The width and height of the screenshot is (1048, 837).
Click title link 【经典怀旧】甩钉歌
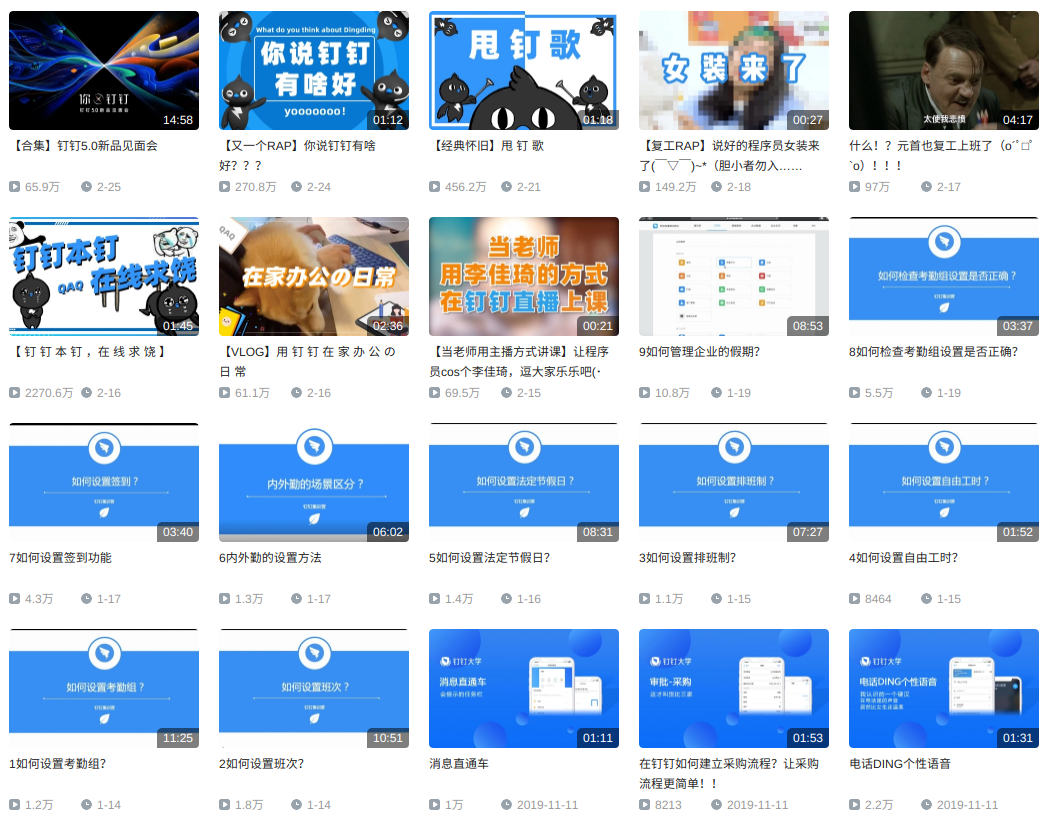(487, 146)
